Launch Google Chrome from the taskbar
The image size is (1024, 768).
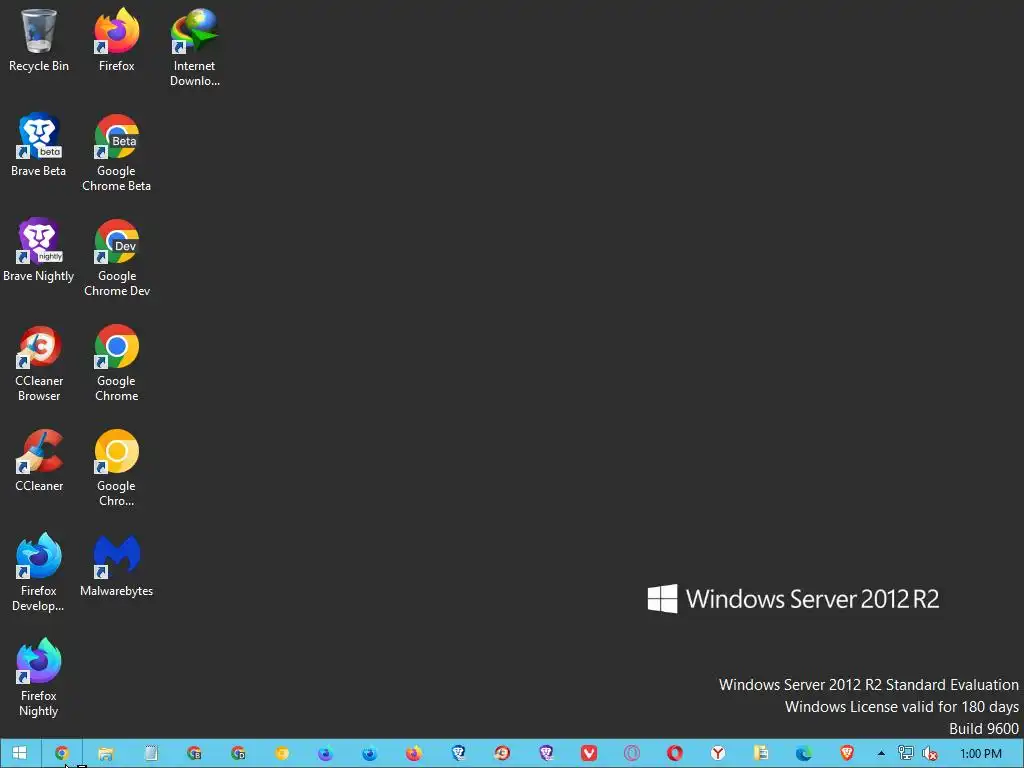pyautogui.click(x=62, y=753)
